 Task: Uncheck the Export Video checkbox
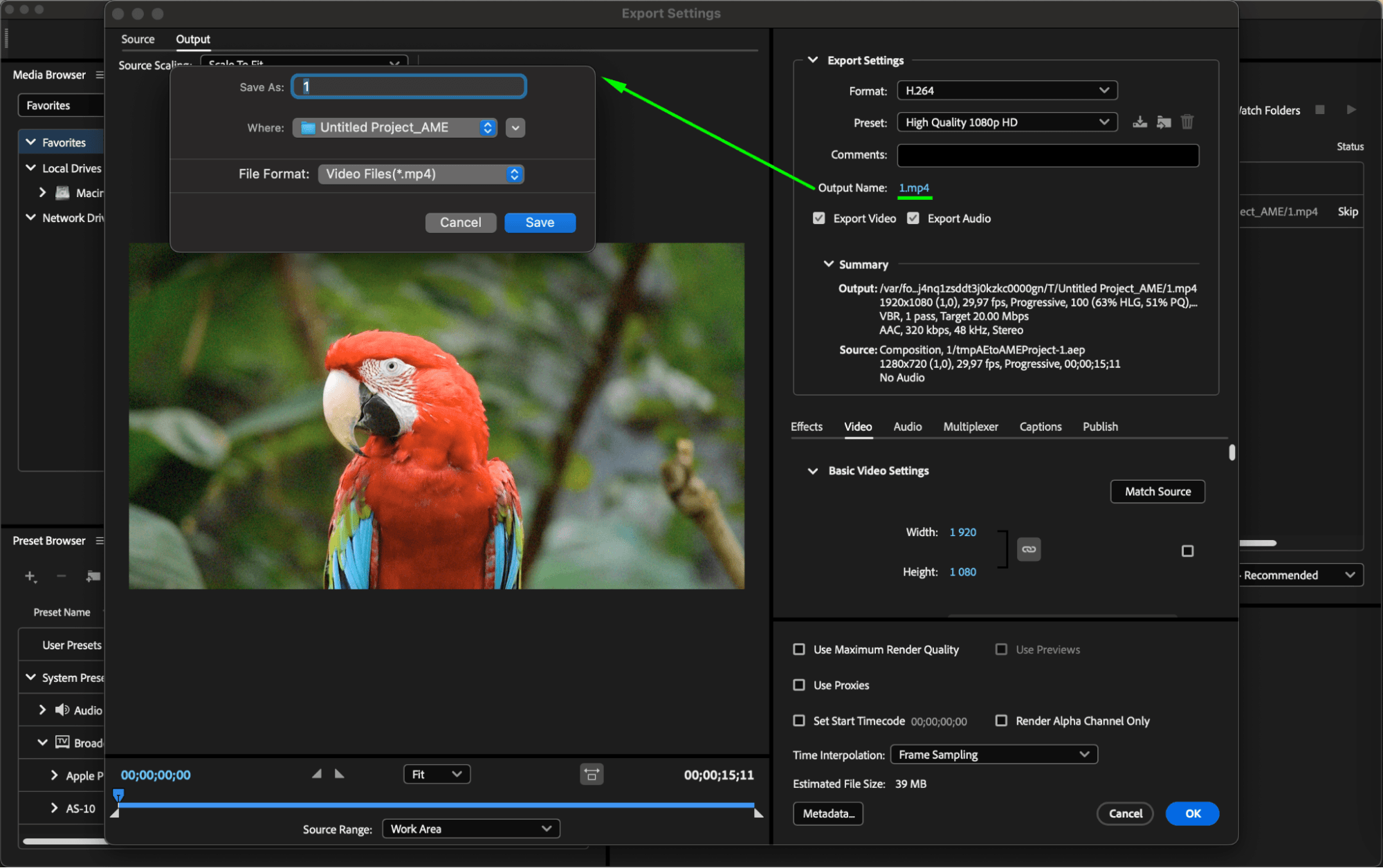(819, 219)
